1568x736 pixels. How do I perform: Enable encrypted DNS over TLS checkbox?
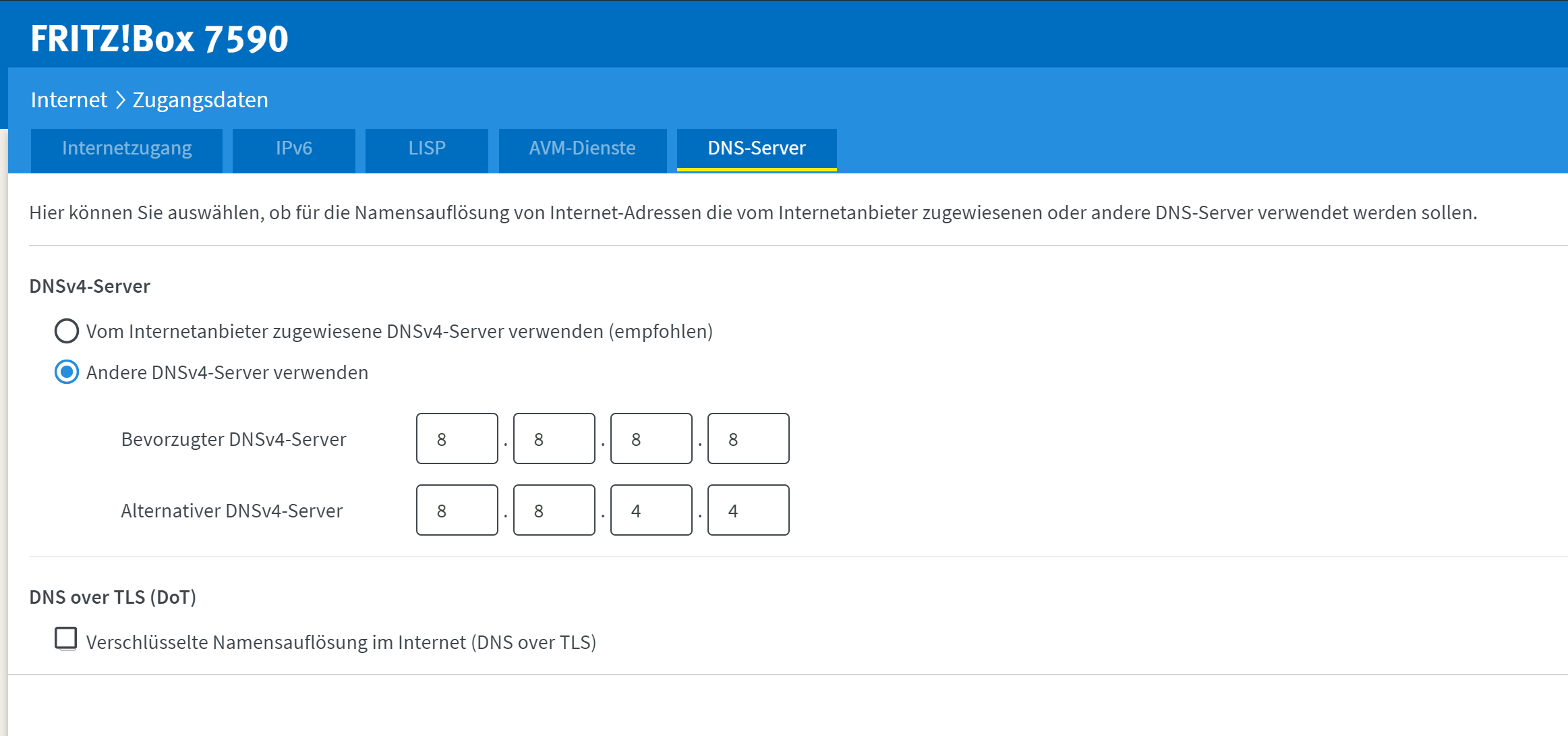coord(66,638)
